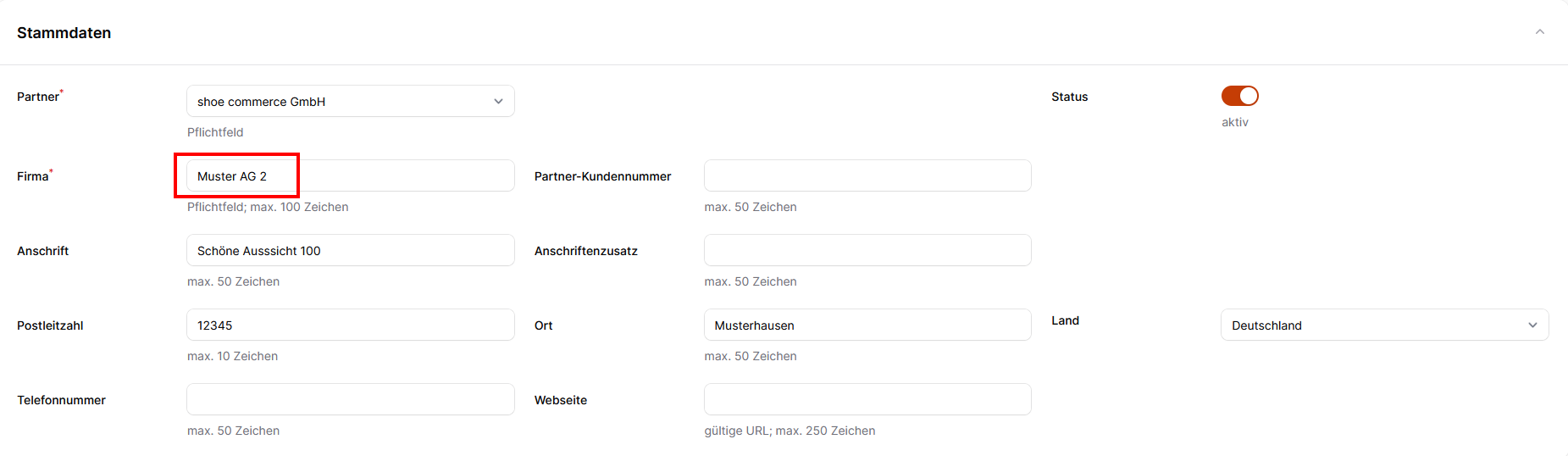Image resolution: width=1568 pixels, height=456 pixels.
Task: Focus the Partner-Kundennummer input field
Action: [867, 176]
